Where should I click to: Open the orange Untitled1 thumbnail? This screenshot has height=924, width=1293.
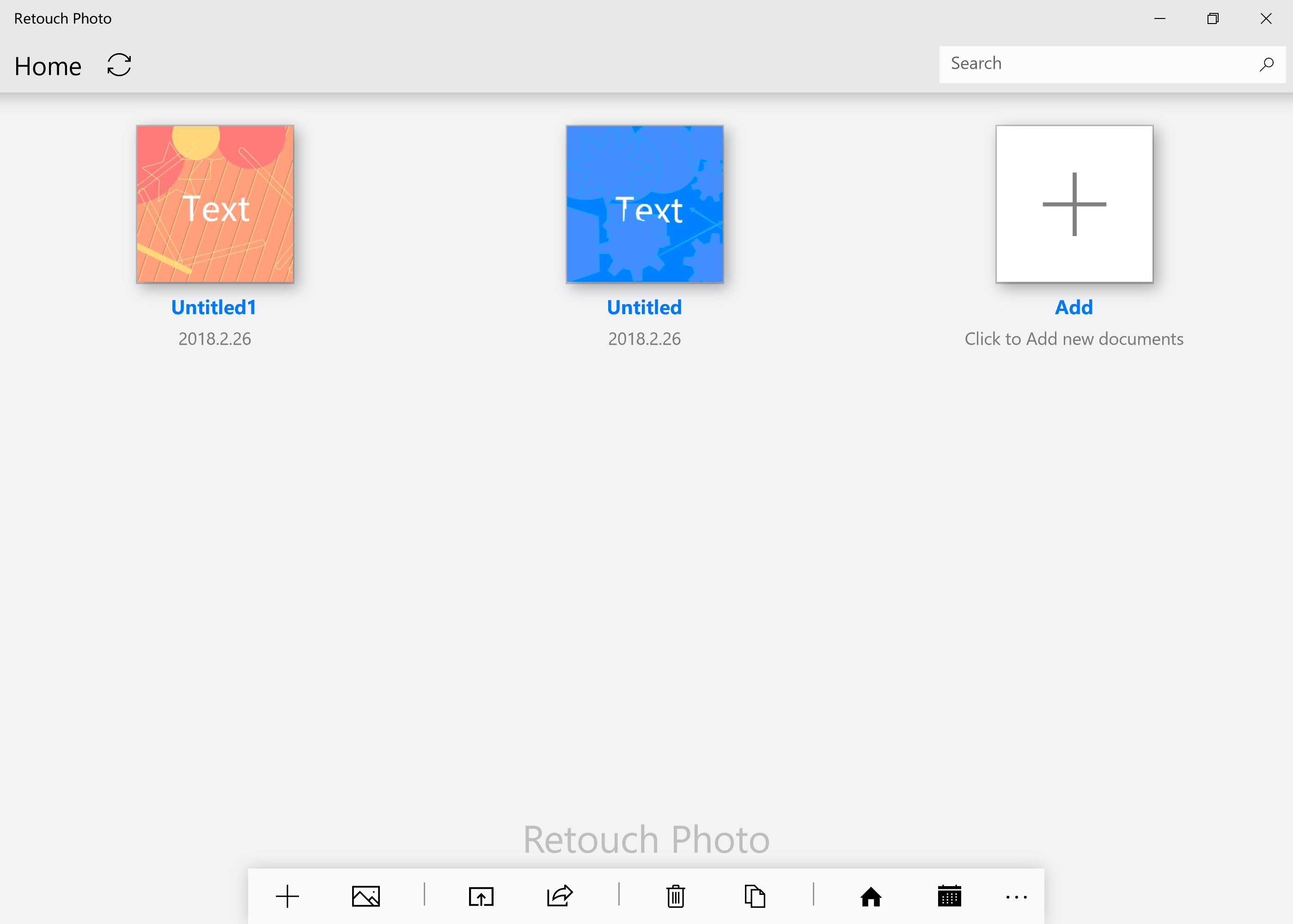pyautogui.click(x=215, y=204)
